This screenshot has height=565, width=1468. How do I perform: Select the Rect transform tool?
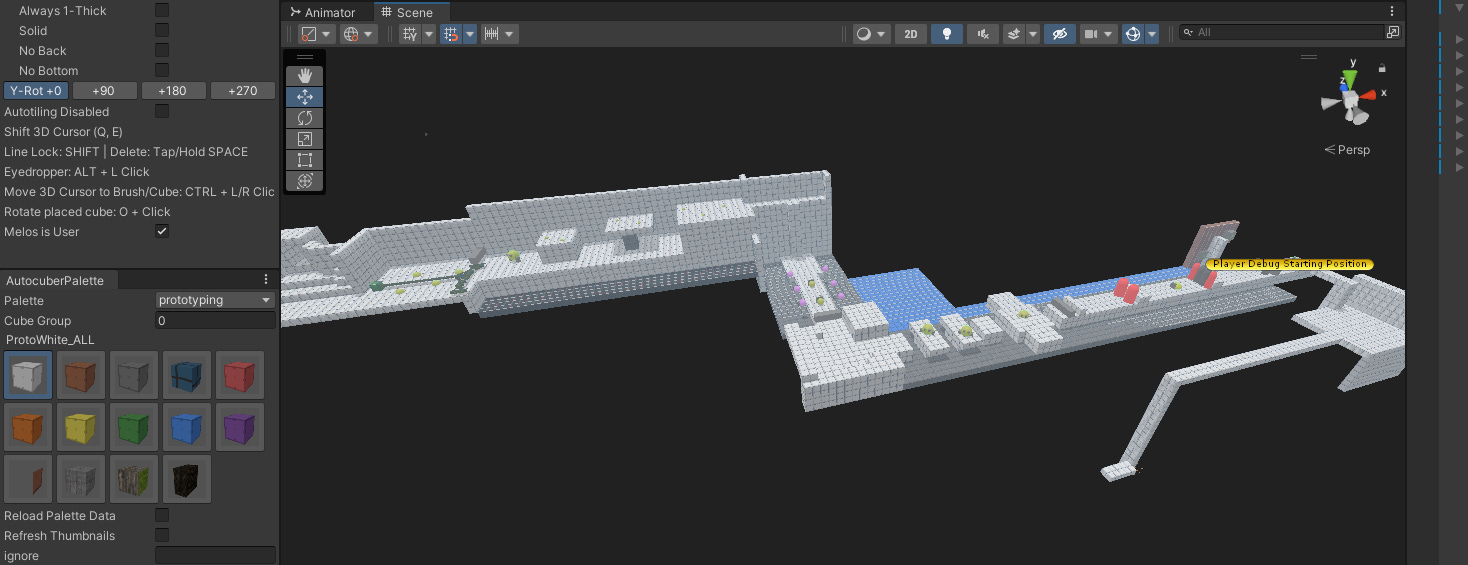click(305, 160)
